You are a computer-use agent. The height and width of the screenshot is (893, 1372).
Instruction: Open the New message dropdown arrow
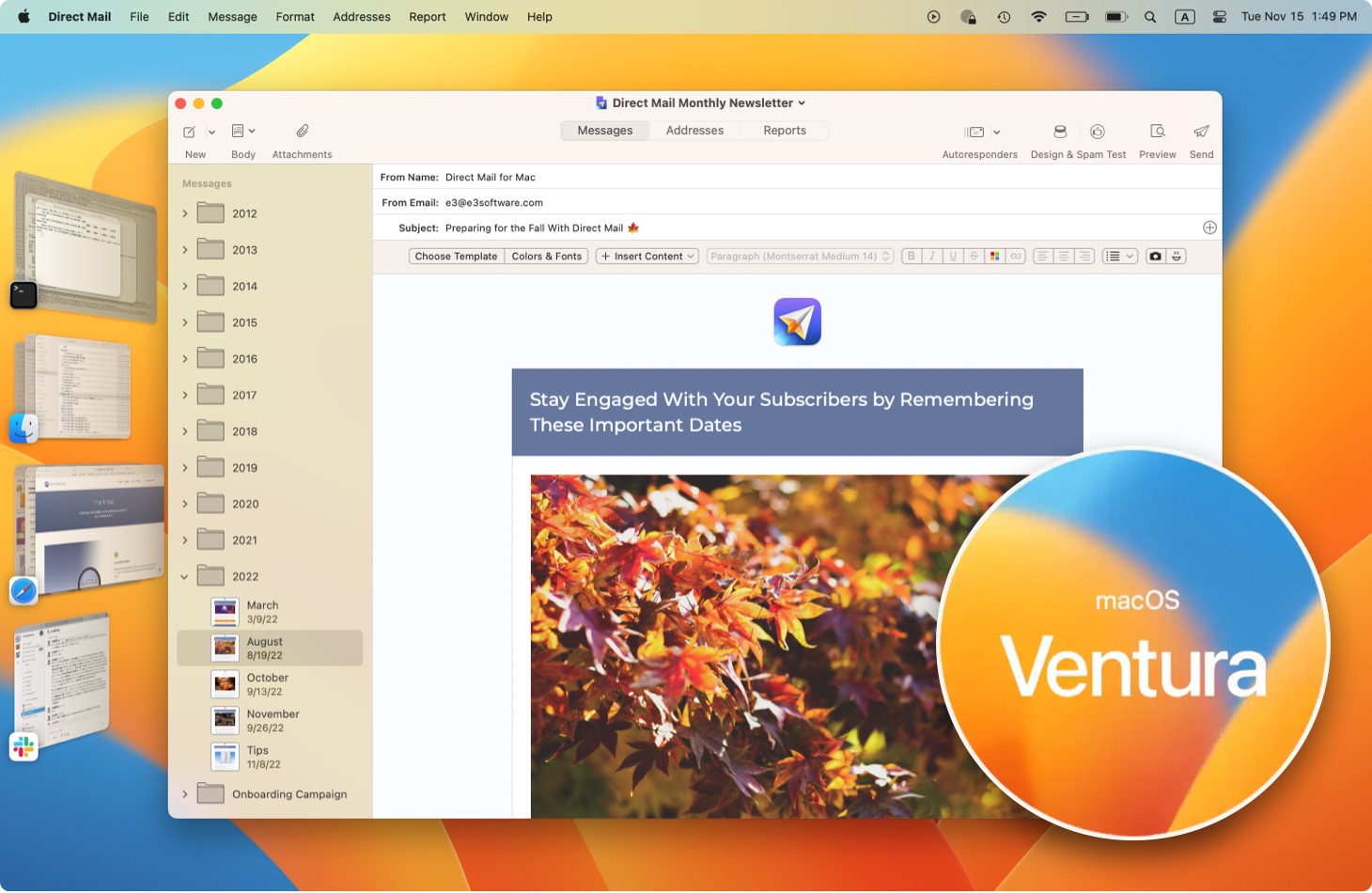coord(211,133)
